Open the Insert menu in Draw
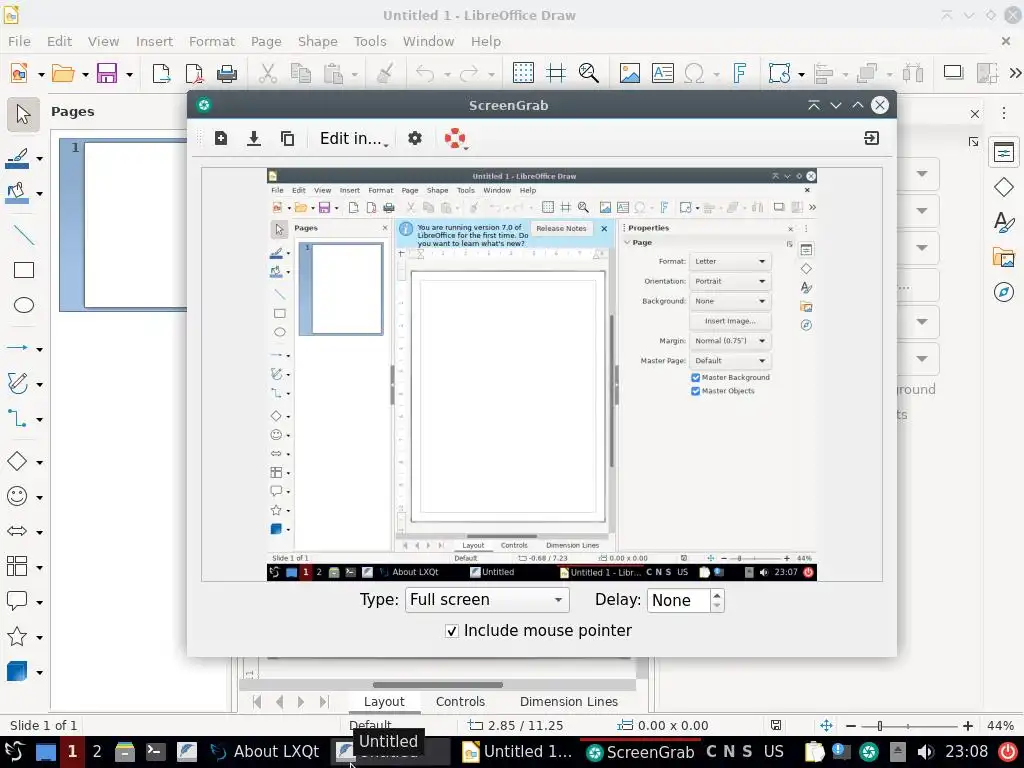 pos(154,41)
